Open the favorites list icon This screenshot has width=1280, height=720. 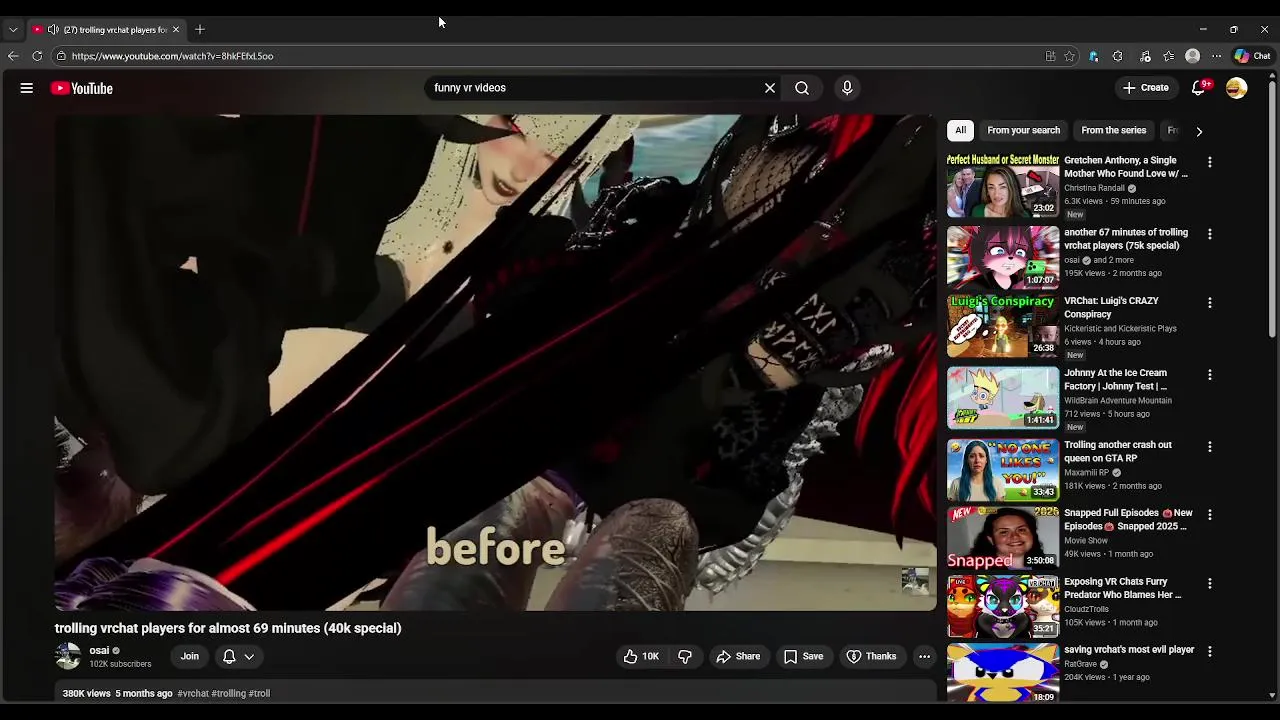click(1169, 56)
